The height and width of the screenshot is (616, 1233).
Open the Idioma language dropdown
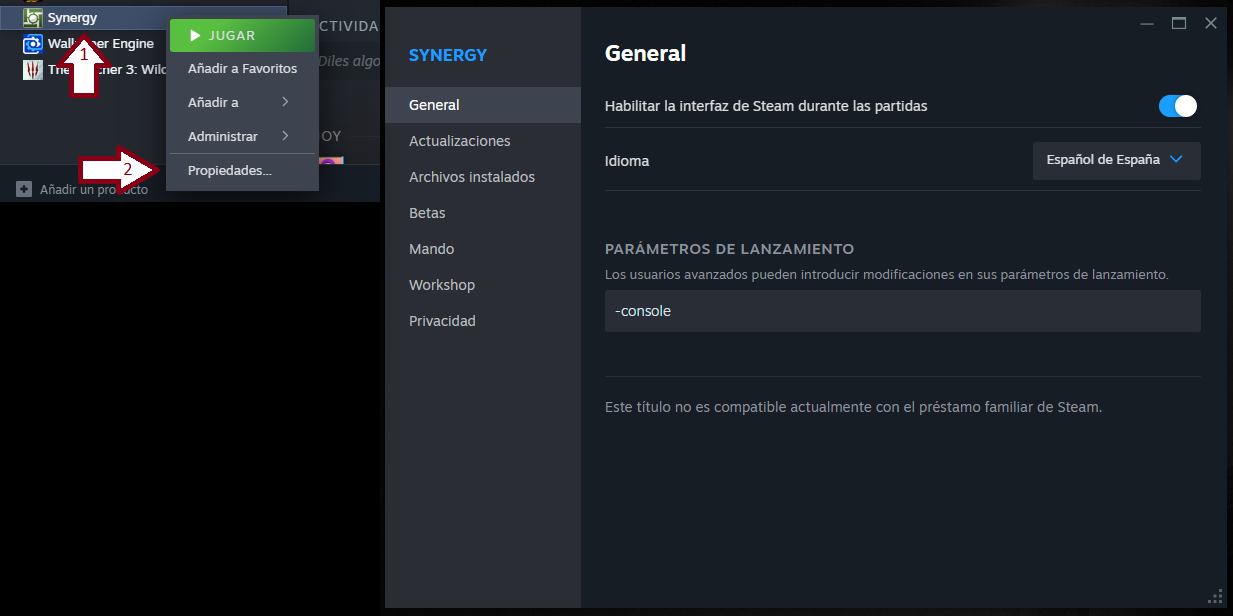pyautogui.click(x=1116, y=160)
